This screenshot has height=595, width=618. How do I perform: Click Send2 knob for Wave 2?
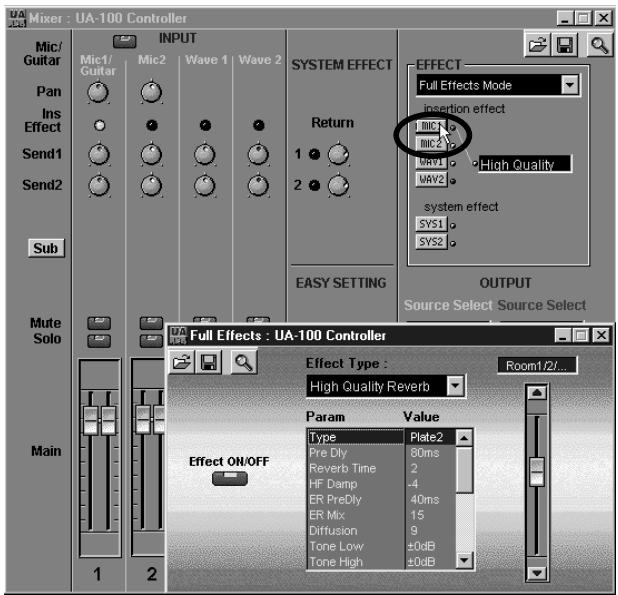[258, 186]
